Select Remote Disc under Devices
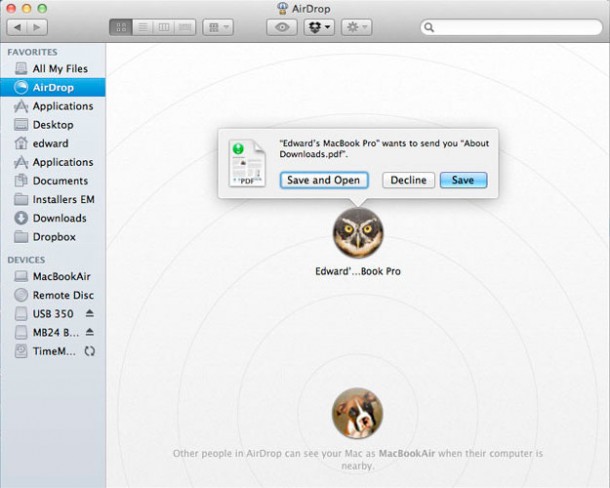The width and height of the screenshot is (610, 488). [x=64, y=295]
